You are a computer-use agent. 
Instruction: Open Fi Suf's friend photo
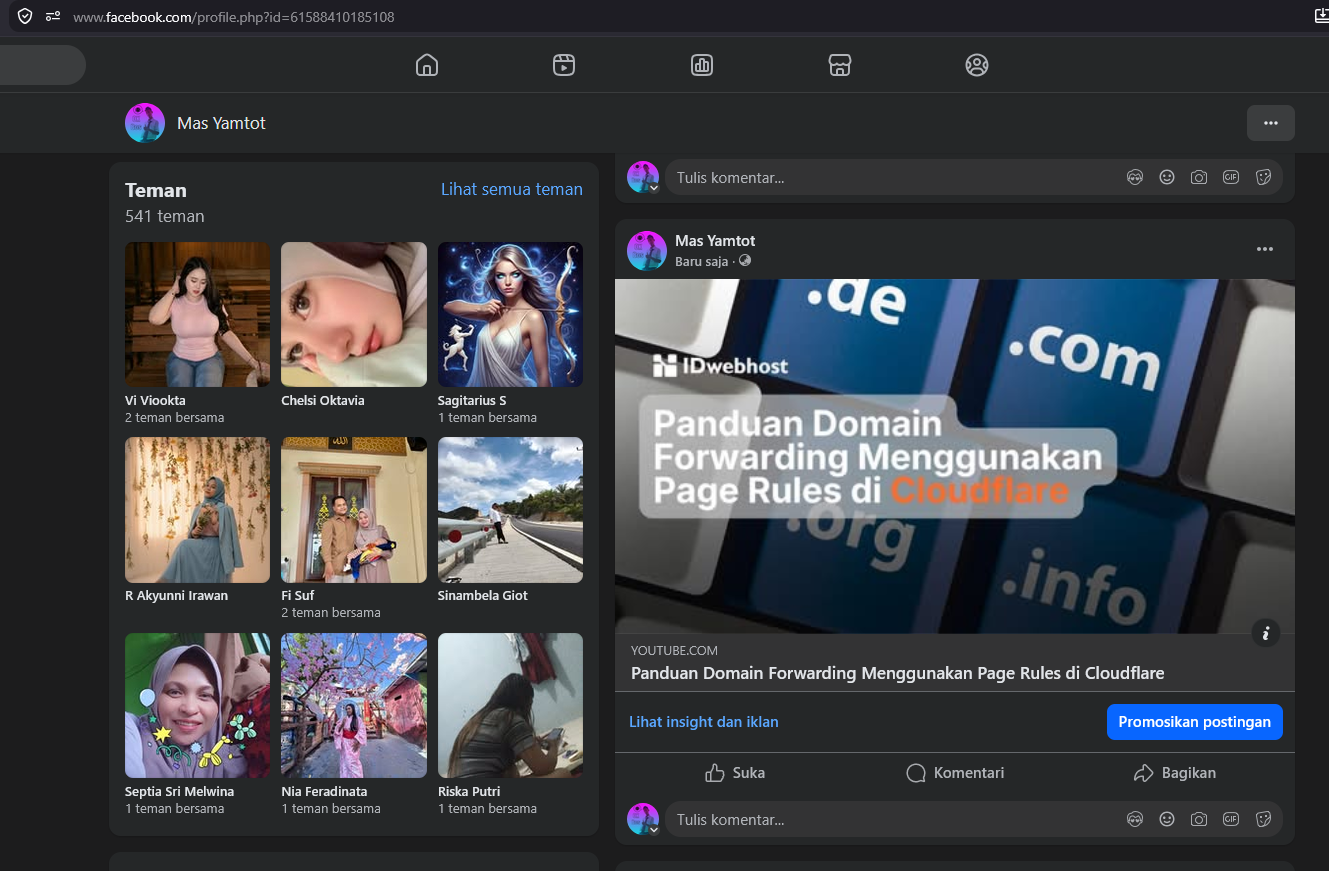click(x=354, y=510)
